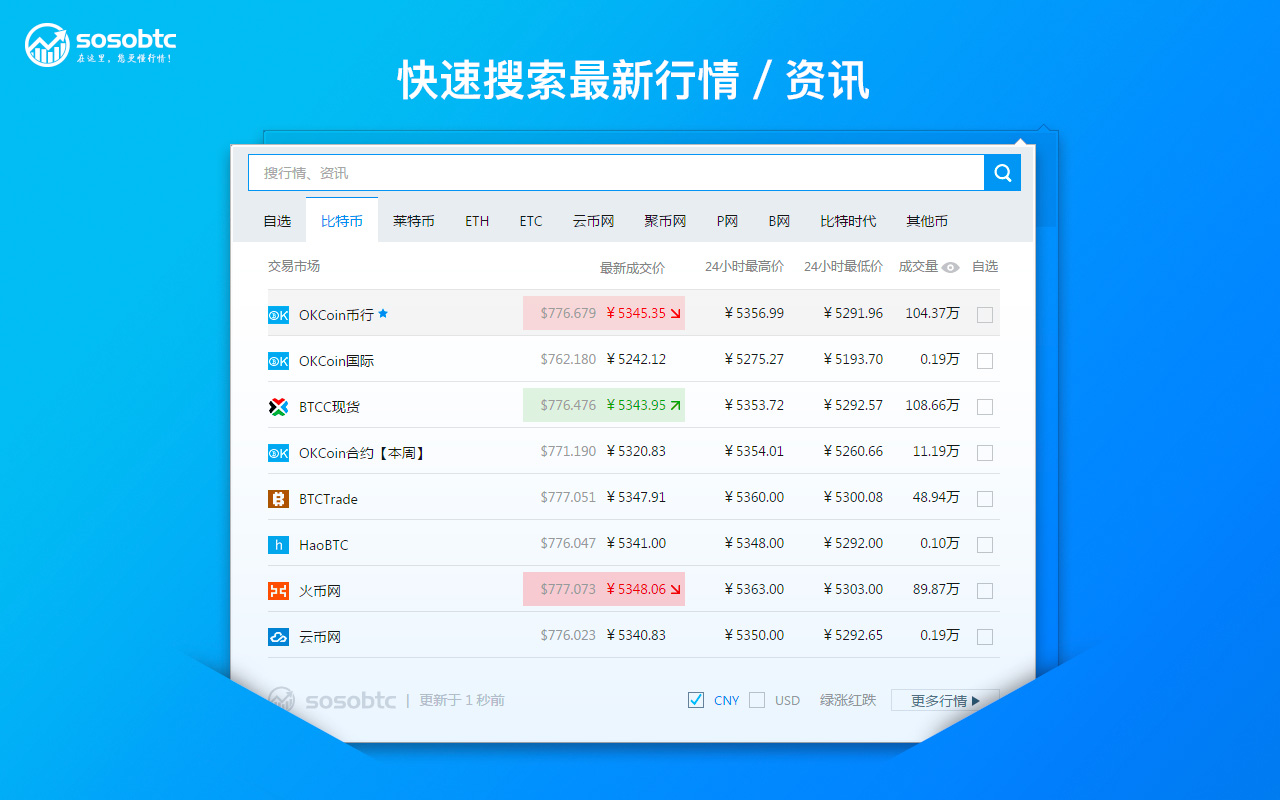Viewport: 1280px width, 800px height.
Task: Check the 自选 box for OKCoin币行
Action: click(x=985, y=315)
